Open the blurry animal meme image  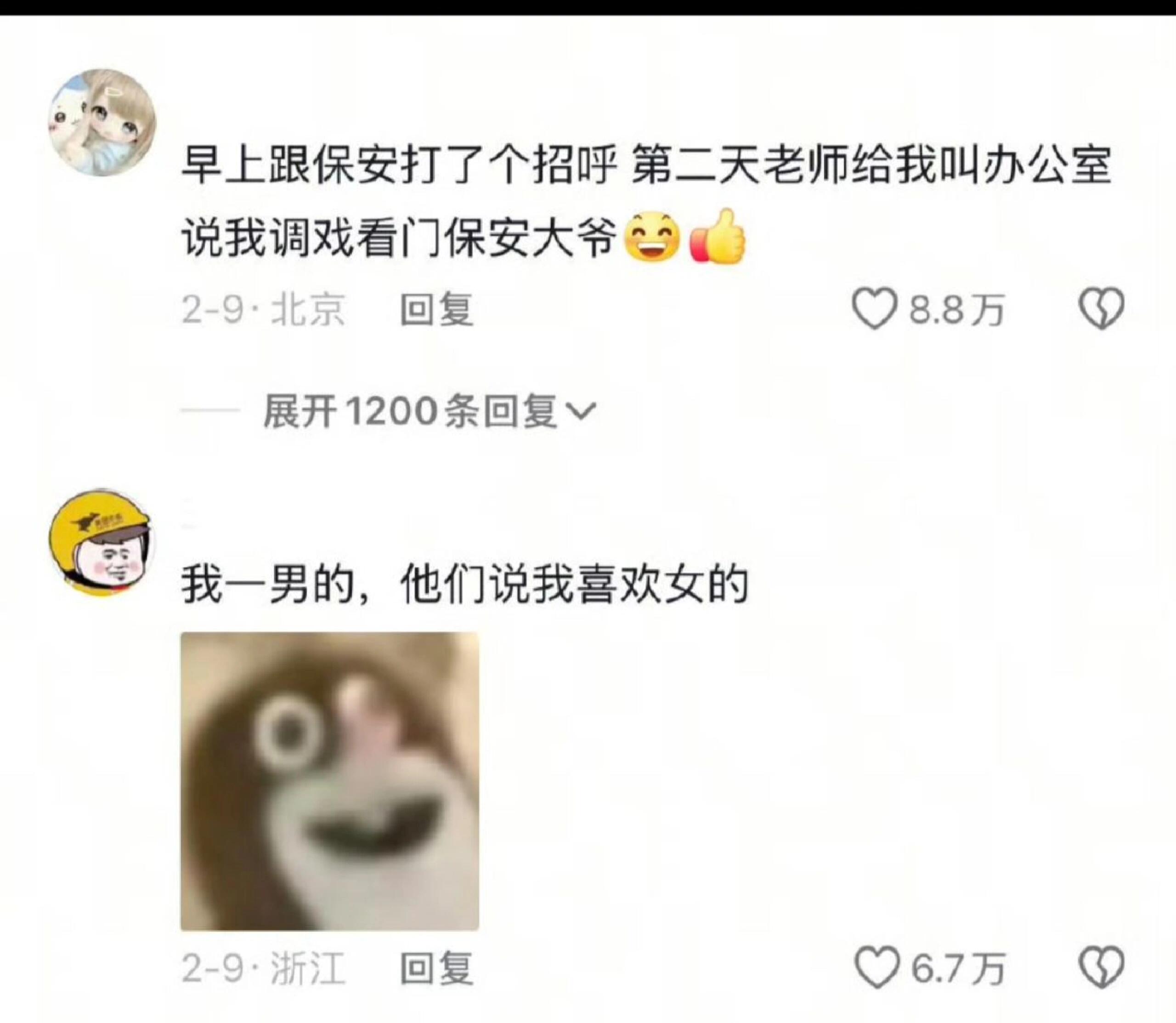click(x=330, y=782)
